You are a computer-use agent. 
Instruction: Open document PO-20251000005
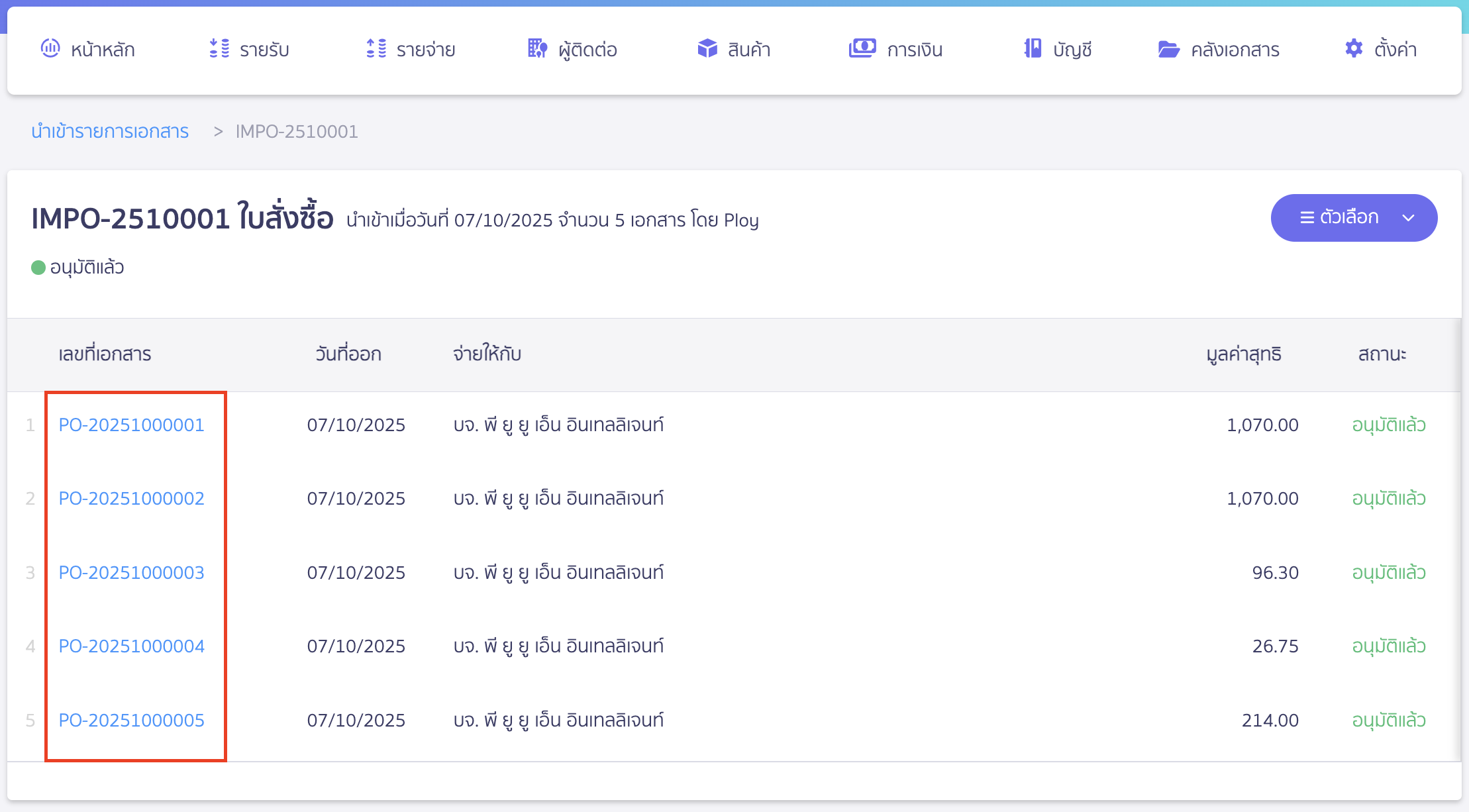[x=130, y=721]
